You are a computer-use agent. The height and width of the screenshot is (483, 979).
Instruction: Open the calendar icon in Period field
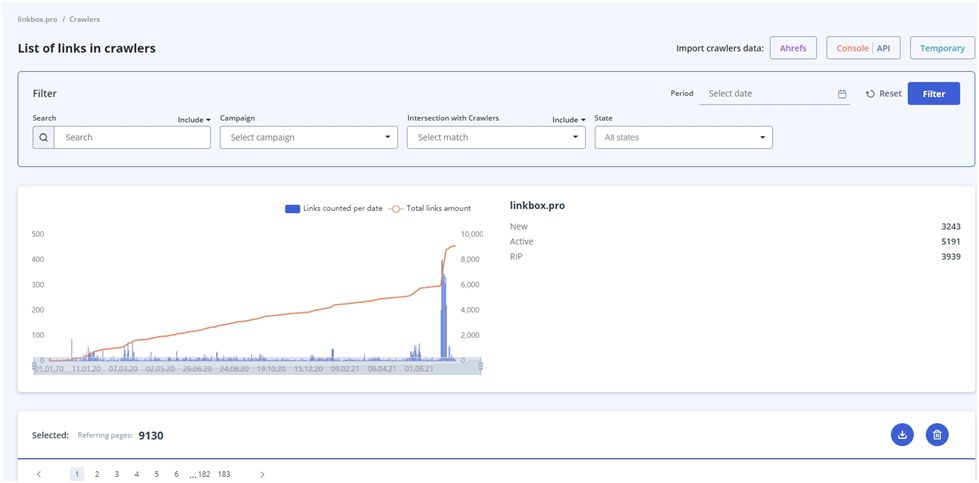pyautogui.click(x=842, y=94)
